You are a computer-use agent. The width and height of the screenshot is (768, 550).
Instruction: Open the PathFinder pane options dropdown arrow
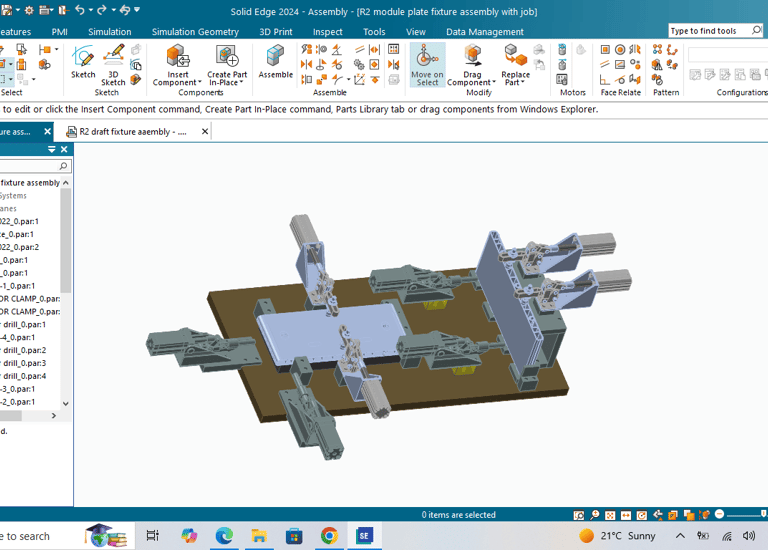coord(52,150)
